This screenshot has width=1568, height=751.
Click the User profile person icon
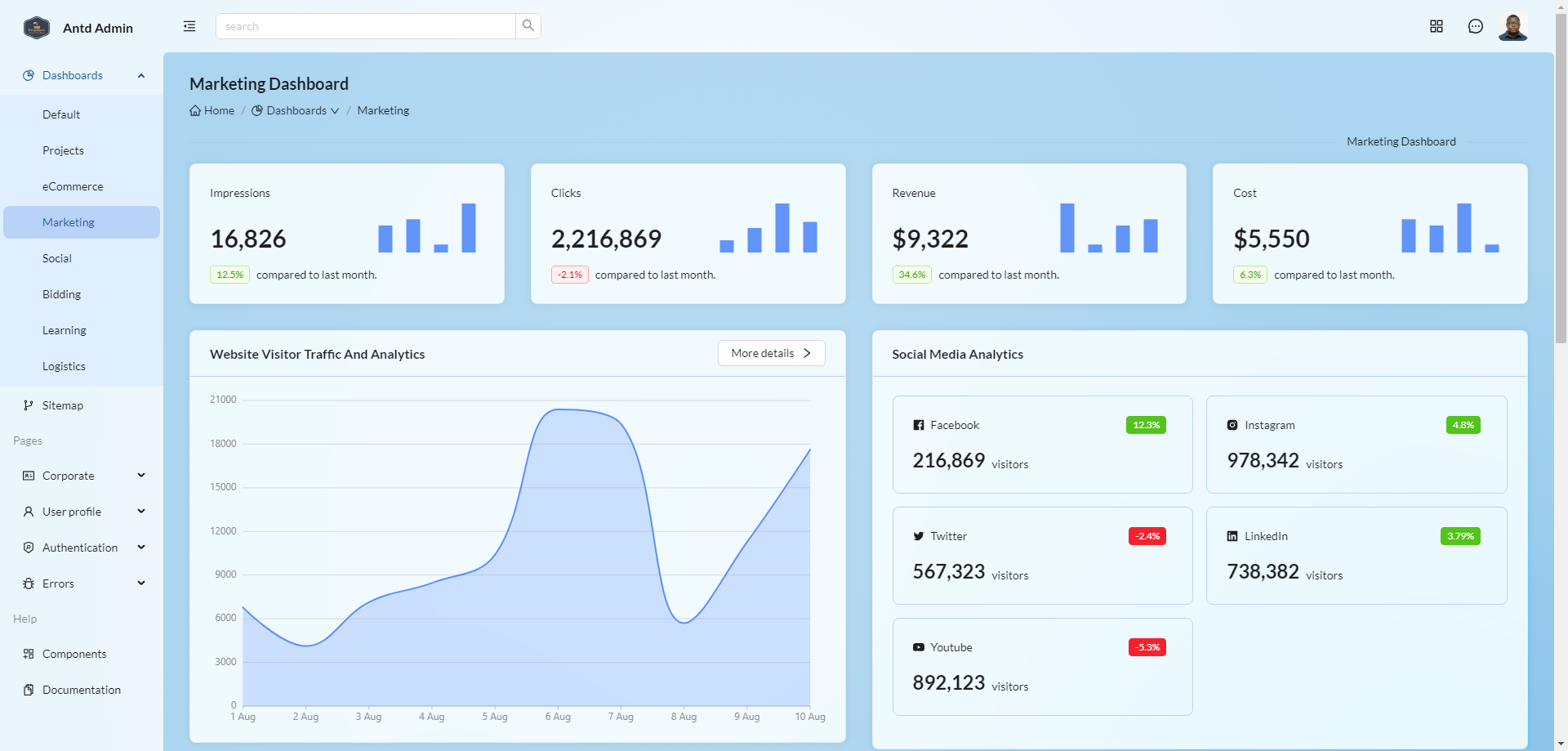[x=29, y=512]
